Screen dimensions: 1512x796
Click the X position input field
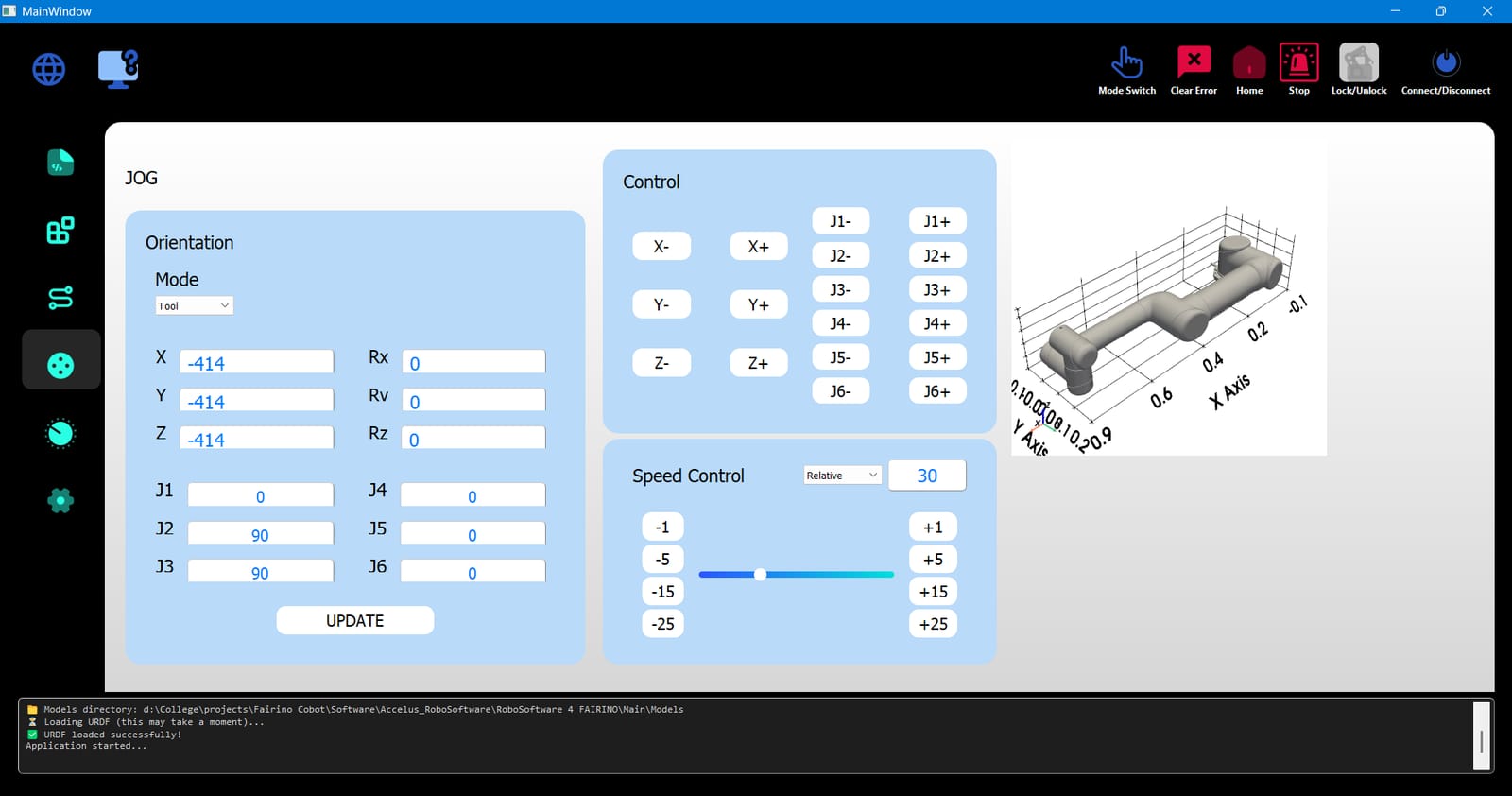256,362
